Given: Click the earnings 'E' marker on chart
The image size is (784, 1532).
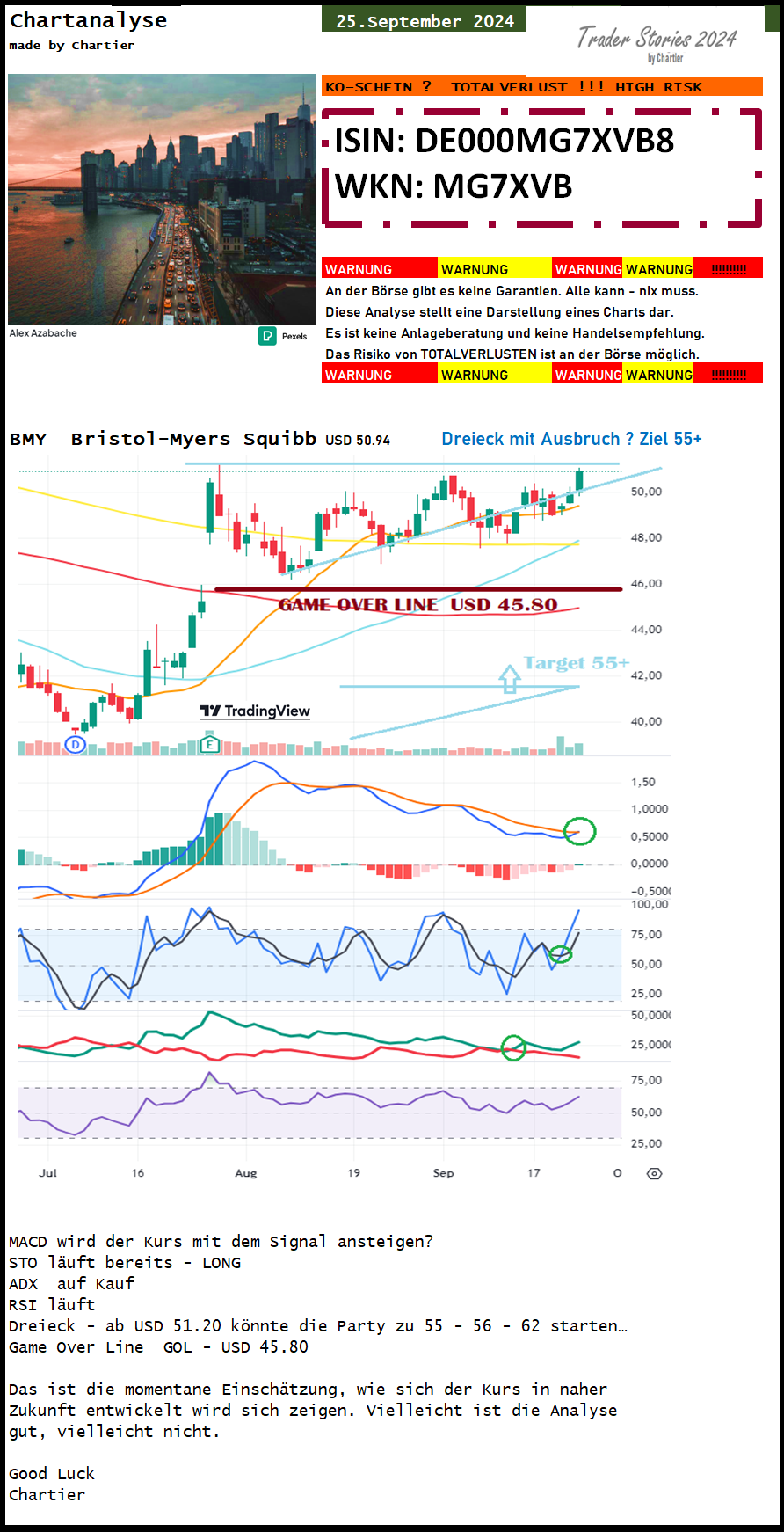Looking at the screenshot, I should click(209, 745).
